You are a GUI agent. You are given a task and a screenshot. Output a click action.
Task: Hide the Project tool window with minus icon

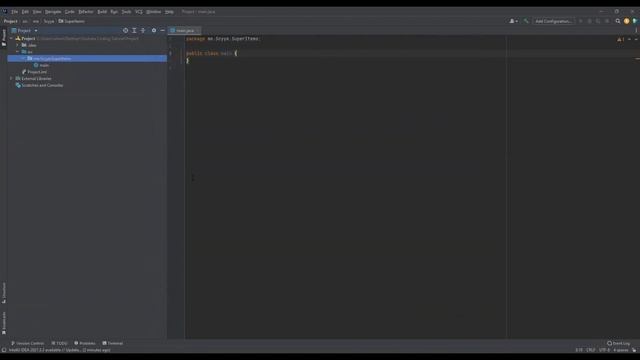pyautogui.click(x=162, y=31)
